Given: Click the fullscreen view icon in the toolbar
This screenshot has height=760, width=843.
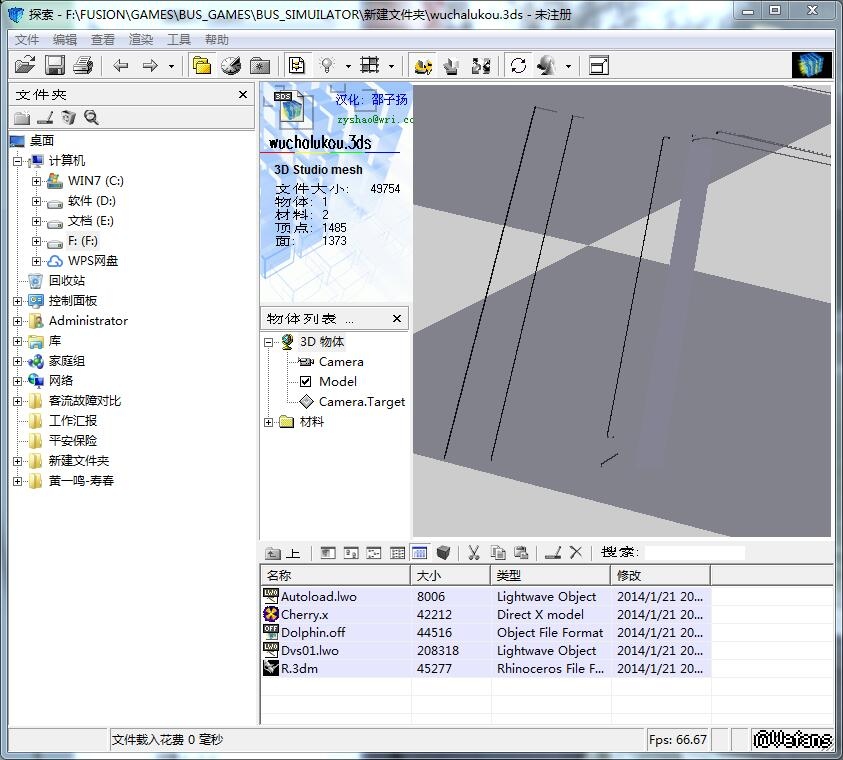Looking at the screenshot, I should point(599,66).
